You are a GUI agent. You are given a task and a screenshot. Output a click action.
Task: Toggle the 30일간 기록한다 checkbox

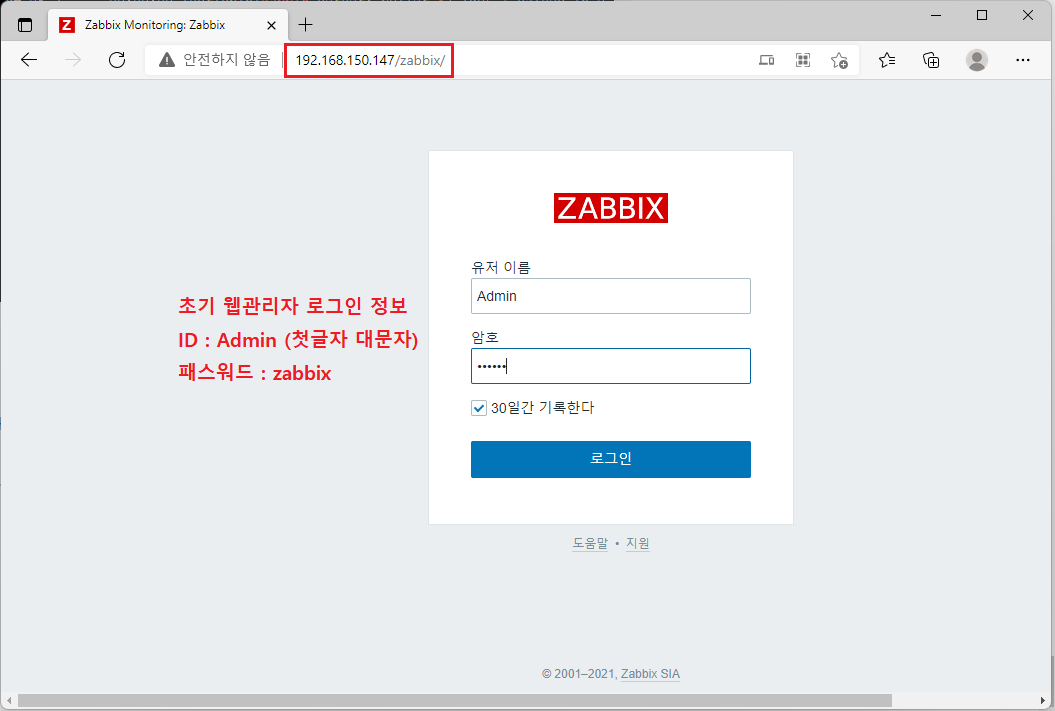click(478, 408)
